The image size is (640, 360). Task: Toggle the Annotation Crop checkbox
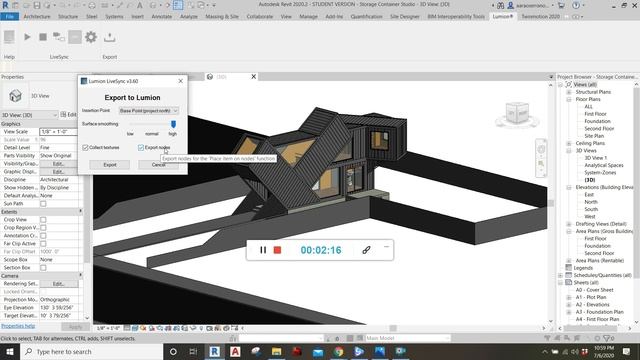point(43,236)
